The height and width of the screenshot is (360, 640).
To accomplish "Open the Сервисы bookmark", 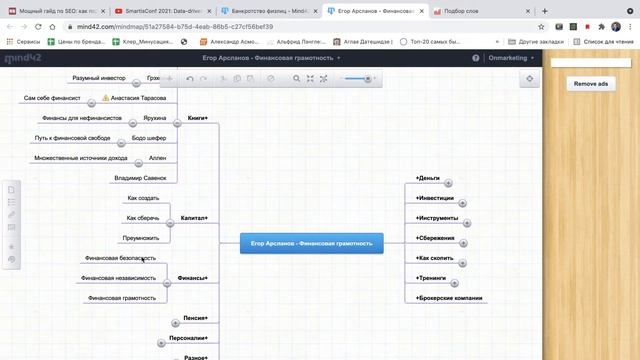I will pos(23,42).
